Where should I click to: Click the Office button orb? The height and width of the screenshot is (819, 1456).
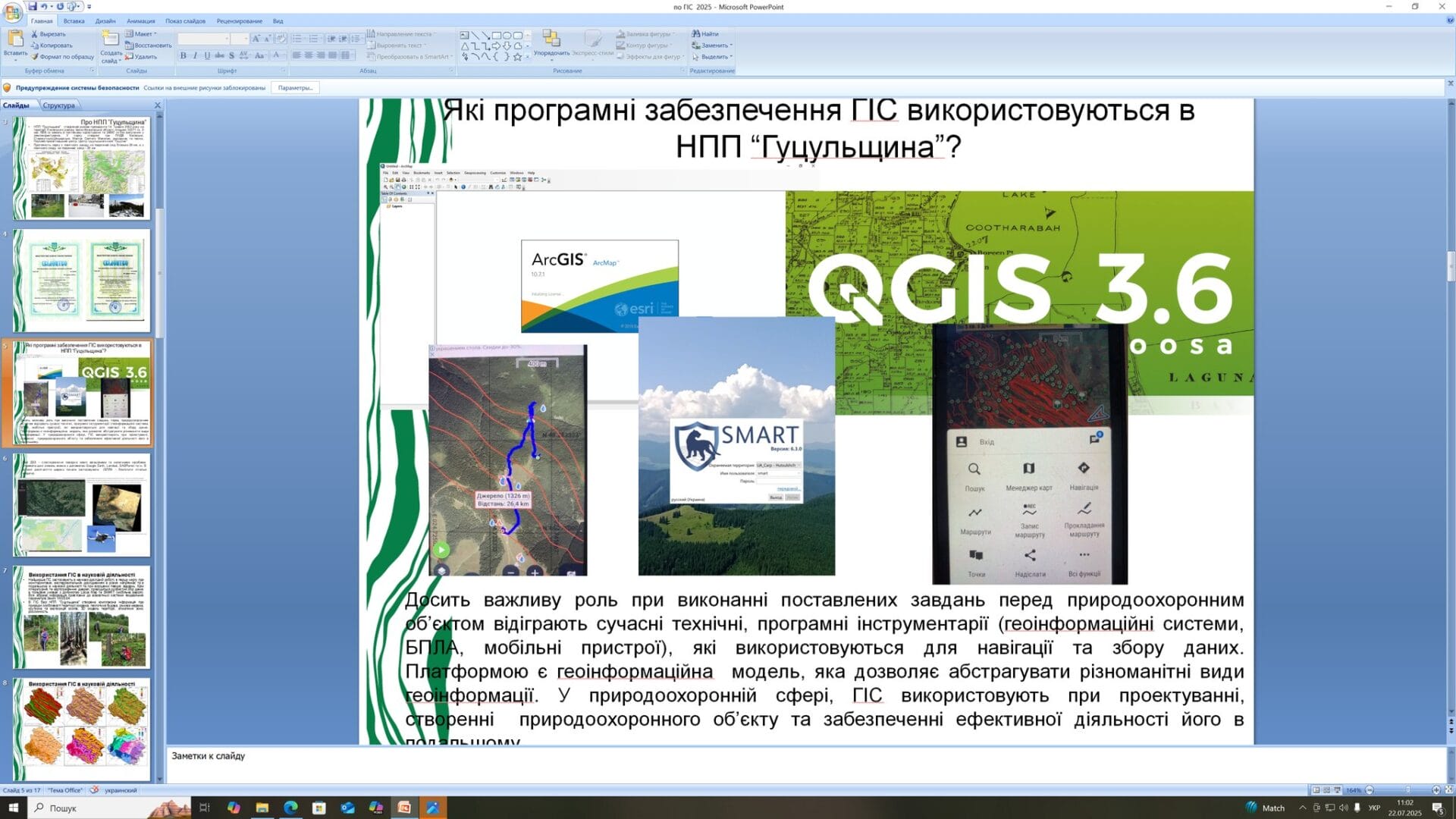(x=13, y=11)
